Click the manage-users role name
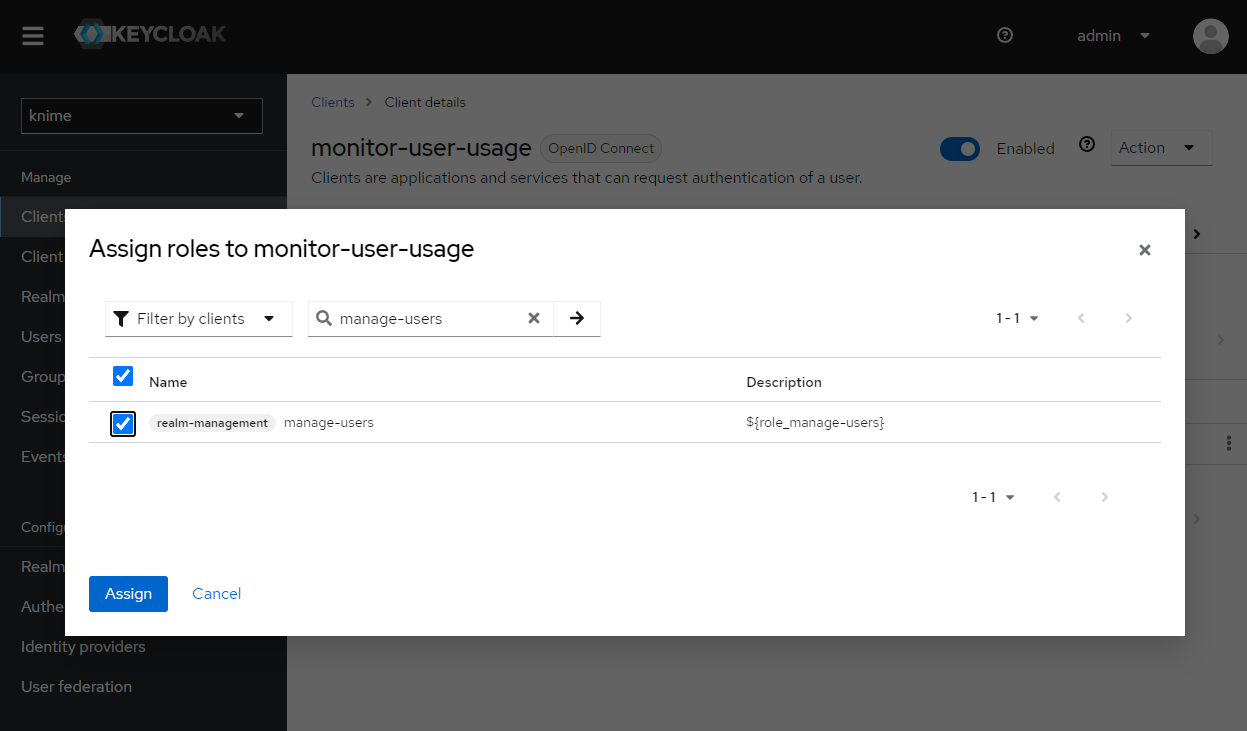The image size is (1247, 731). [329, 423]
